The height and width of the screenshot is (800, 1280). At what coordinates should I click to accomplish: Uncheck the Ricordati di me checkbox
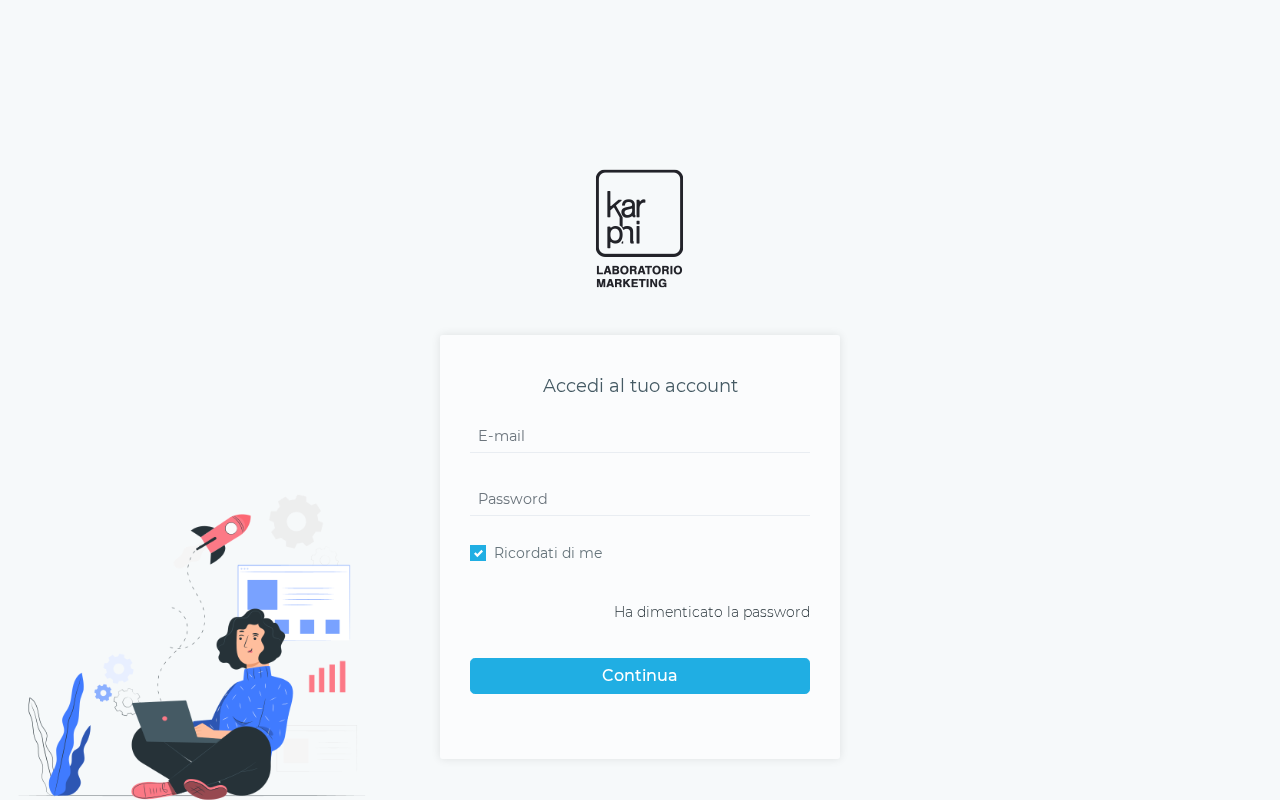pyautogui.click(x=478, y=553)
